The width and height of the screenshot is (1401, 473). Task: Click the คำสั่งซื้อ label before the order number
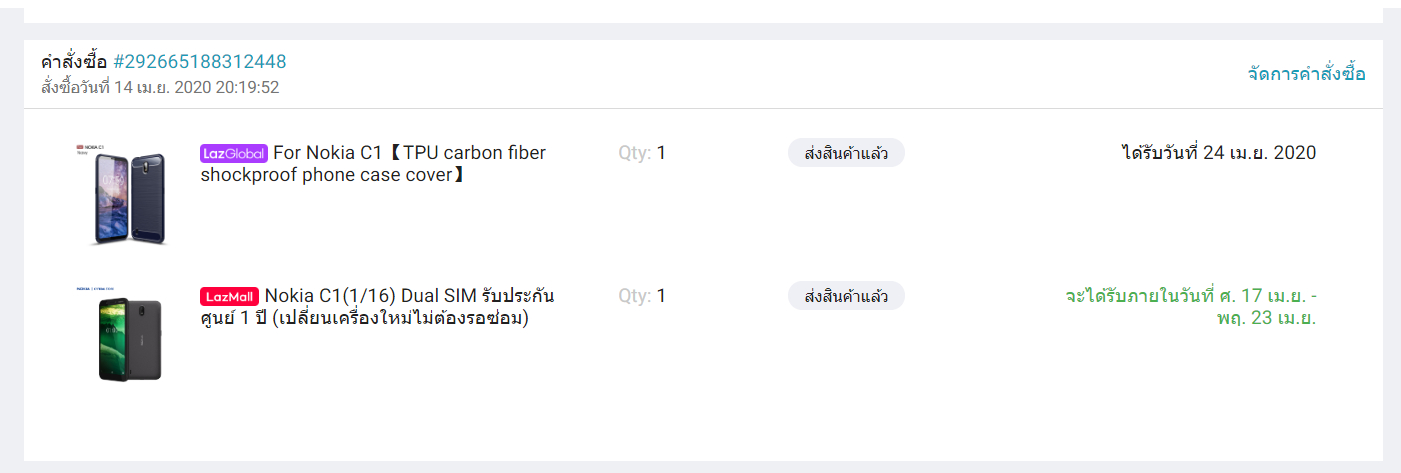tap(74, 62)
